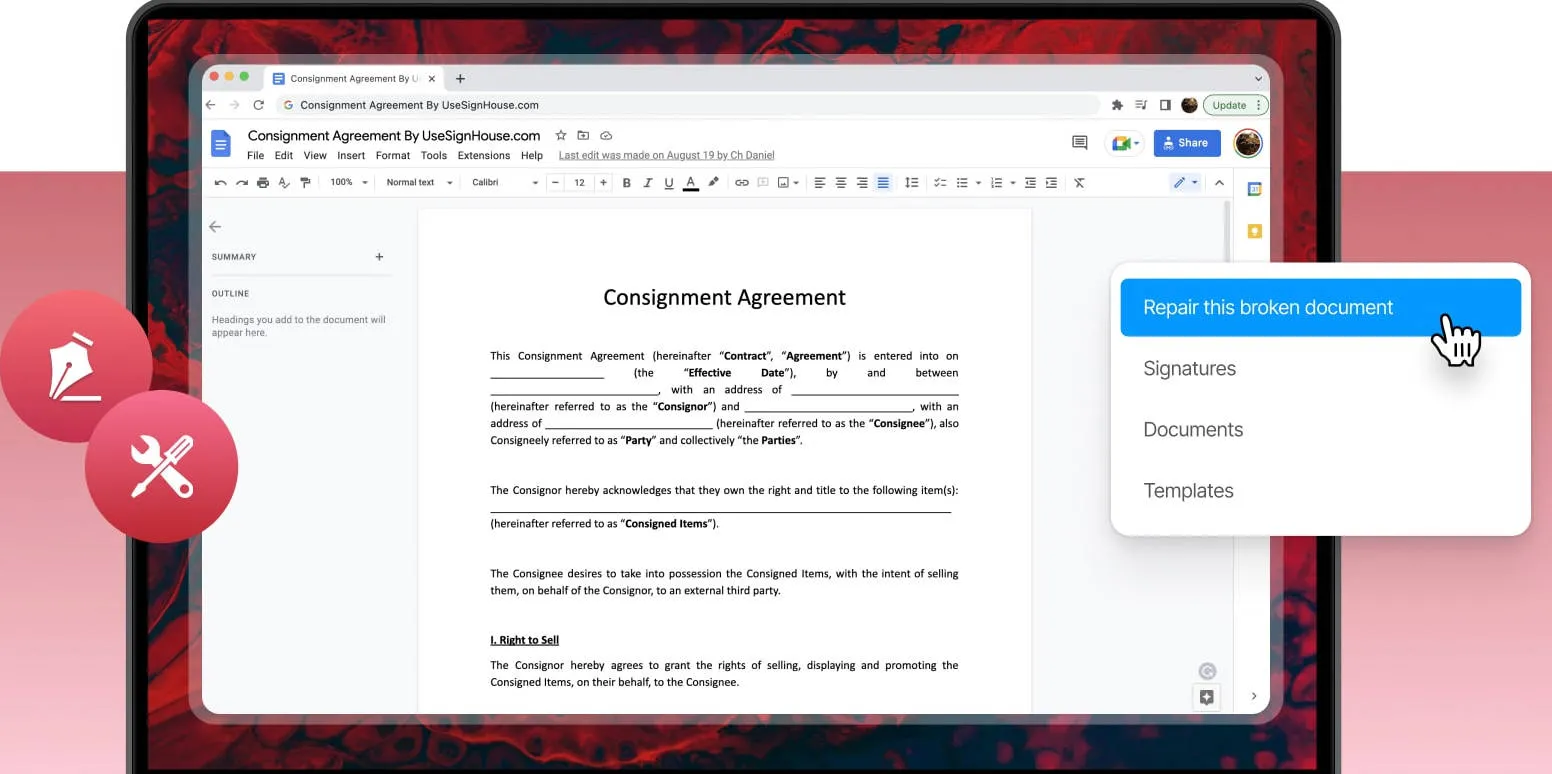Image resolution: width=1552 pixels, height=774 pixels.
Task: Print the document using the printer icon
Action: point(263,183)
